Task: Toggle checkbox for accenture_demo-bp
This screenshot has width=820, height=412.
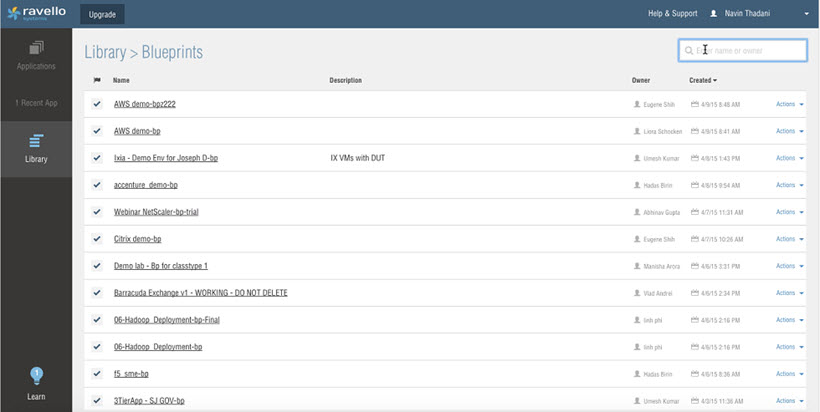Action: point(97,185)
